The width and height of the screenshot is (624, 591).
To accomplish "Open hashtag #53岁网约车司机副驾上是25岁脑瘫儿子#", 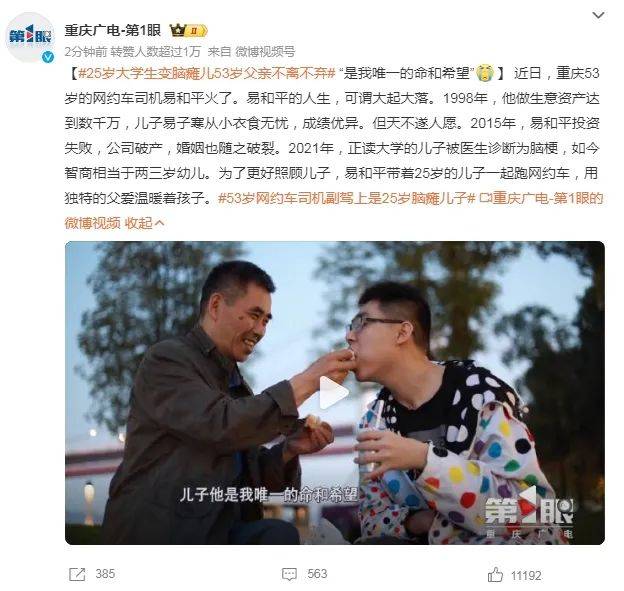I will click(347, 198).
